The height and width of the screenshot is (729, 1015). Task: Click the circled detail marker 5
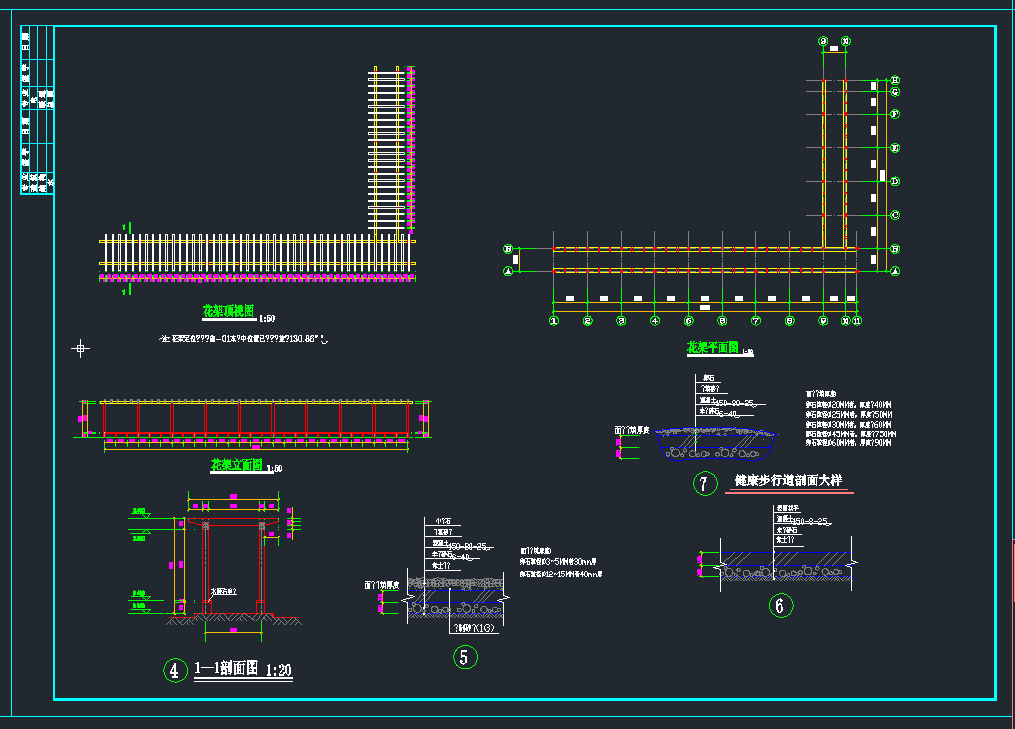pyautogui.click(x=464, y=657)
